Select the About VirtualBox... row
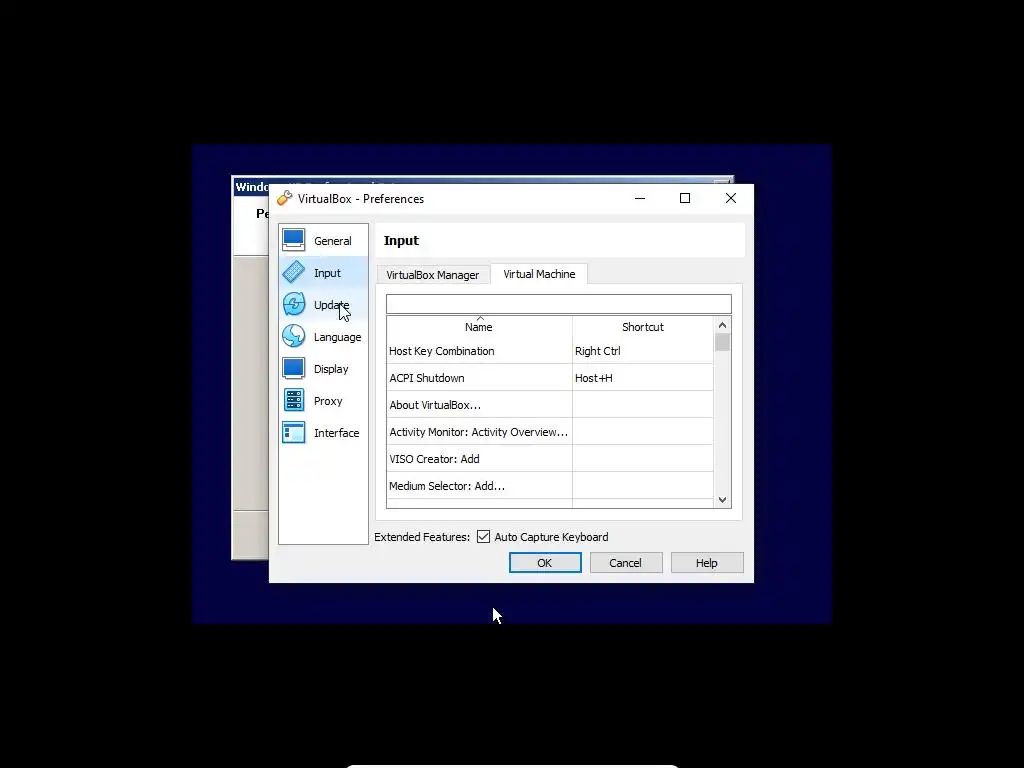Viewport: 1024px width, 768px height. click(x=550, y=405)
